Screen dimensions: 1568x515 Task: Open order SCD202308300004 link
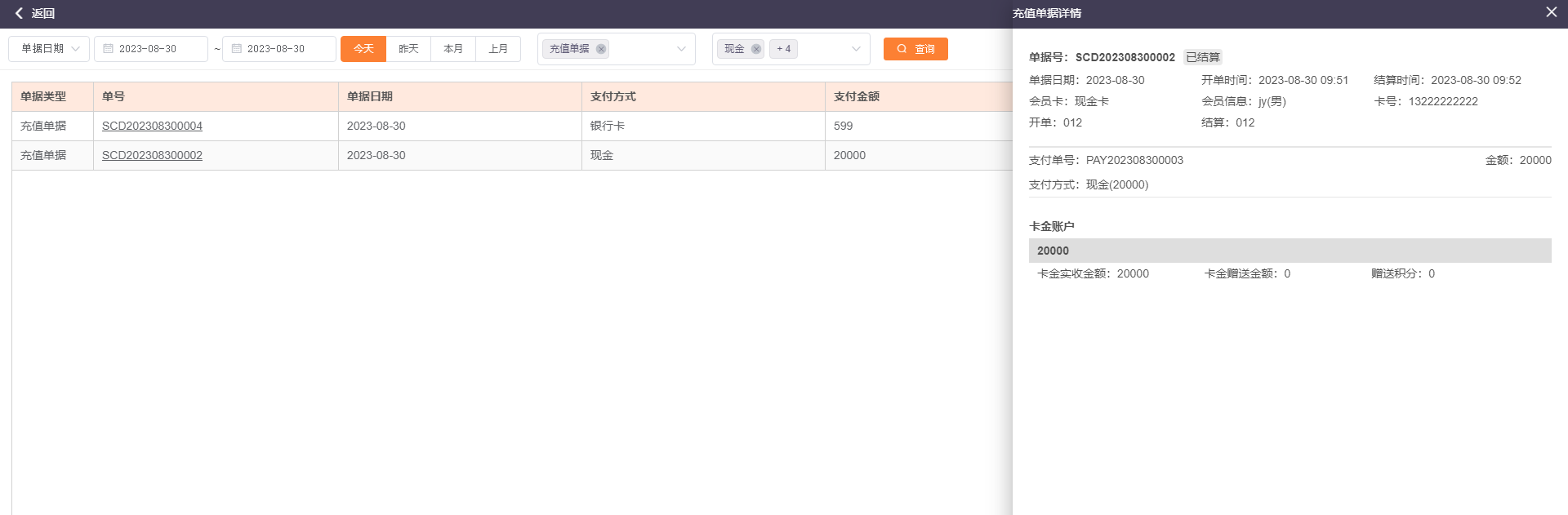tap(152, 126)
